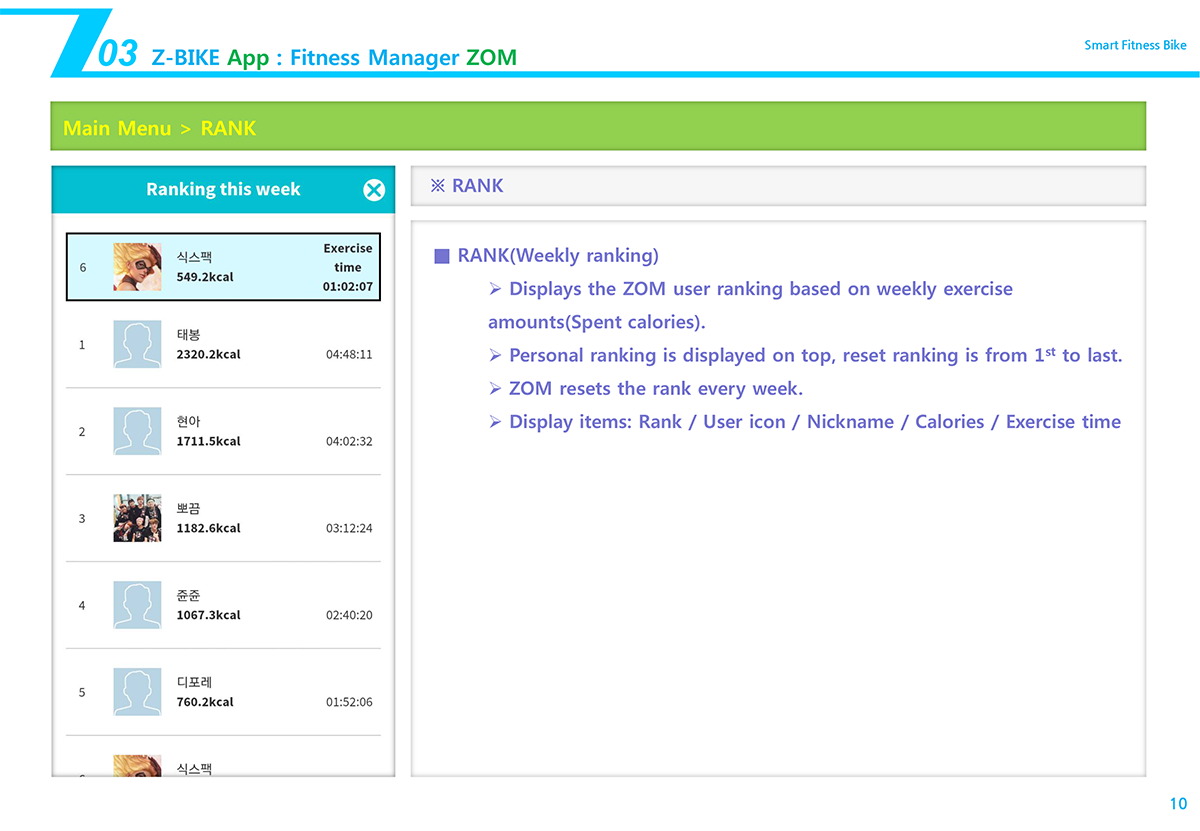The width and height of the screenshot is (1200, 831).
Task: Click the 1182.6kcal calorie value
Action: [x=208, y=528]
